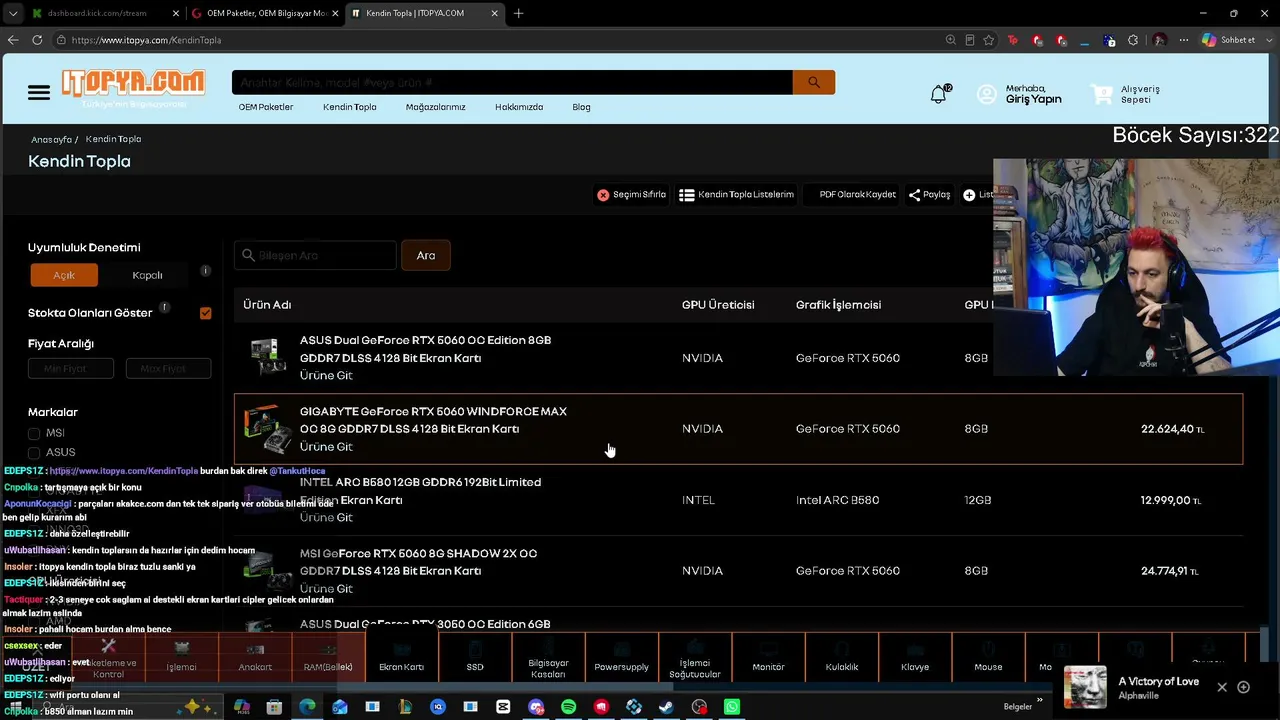Select the Mouse category tab

[988, 658]
